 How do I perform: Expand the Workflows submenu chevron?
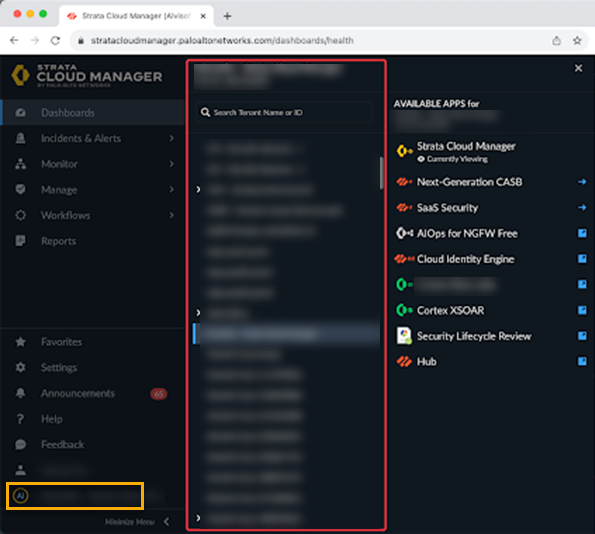point(172,215)
